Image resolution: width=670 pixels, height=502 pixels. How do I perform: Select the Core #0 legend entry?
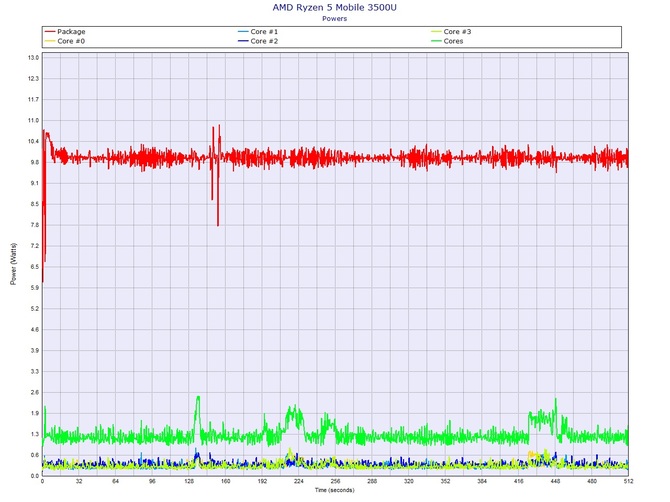(65, 41)
